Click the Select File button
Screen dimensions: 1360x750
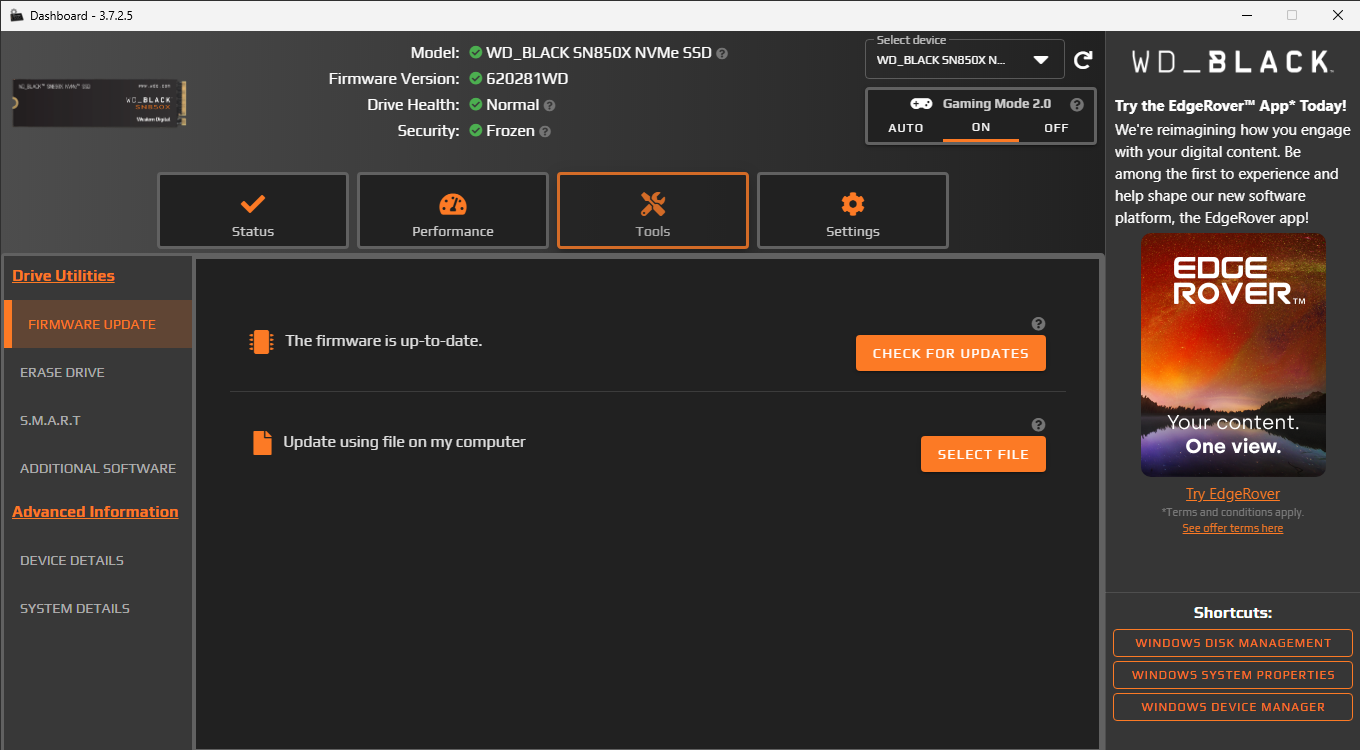tap(983, 454)
